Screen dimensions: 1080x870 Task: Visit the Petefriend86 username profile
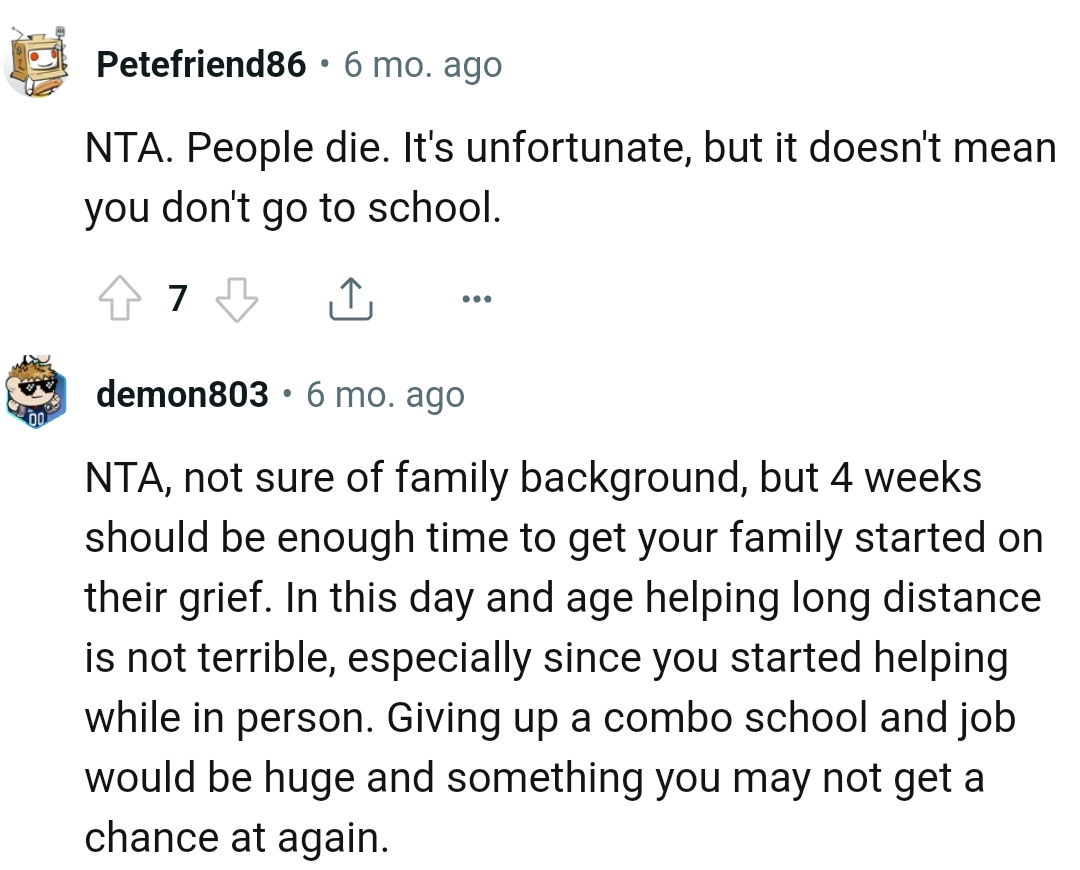(201, 65)
